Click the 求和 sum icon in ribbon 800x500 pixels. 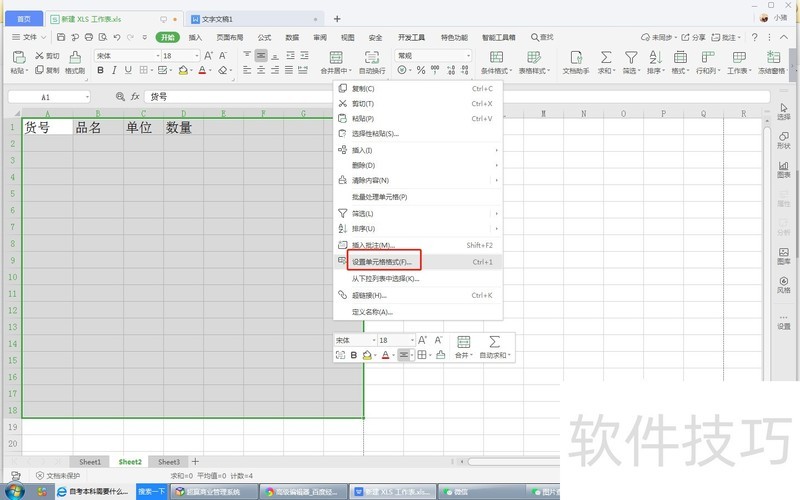pyautogui.click(x=604, y=57)
